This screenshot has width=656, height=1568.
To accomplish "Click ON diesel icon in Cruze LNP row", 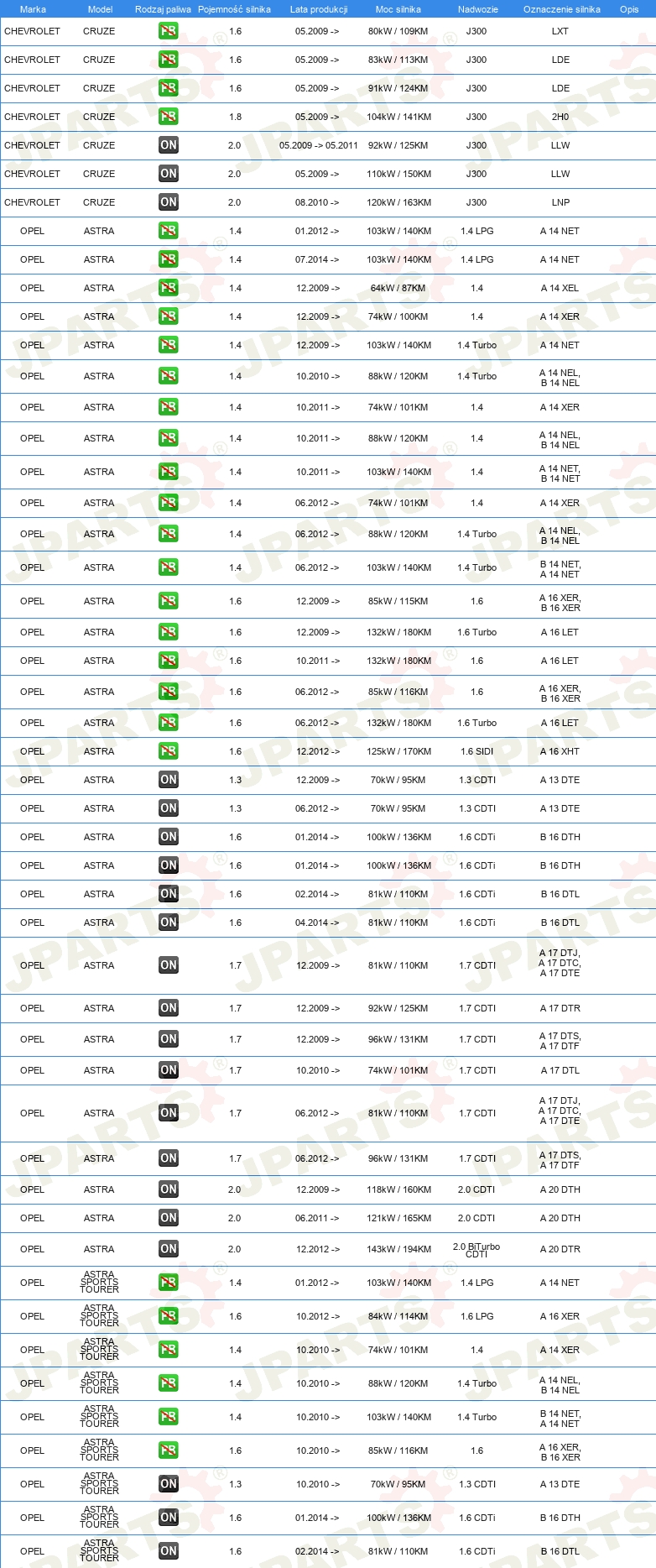I will click(169, 202).
